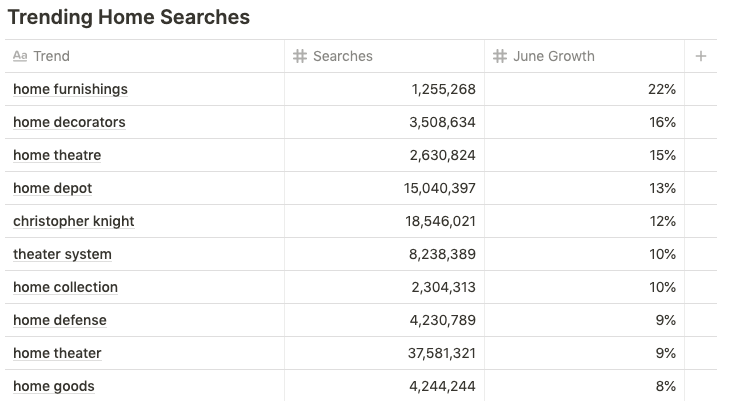Open the home decorators entry

[69, 122]
